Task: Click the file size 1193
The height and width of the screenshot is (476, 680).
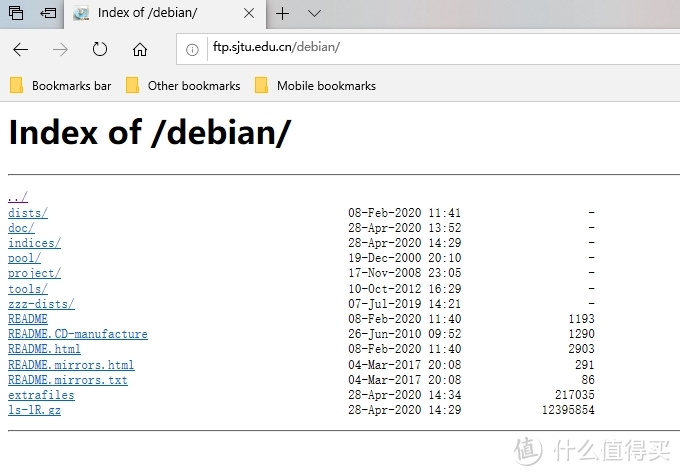Action: (x=582, y=319)
